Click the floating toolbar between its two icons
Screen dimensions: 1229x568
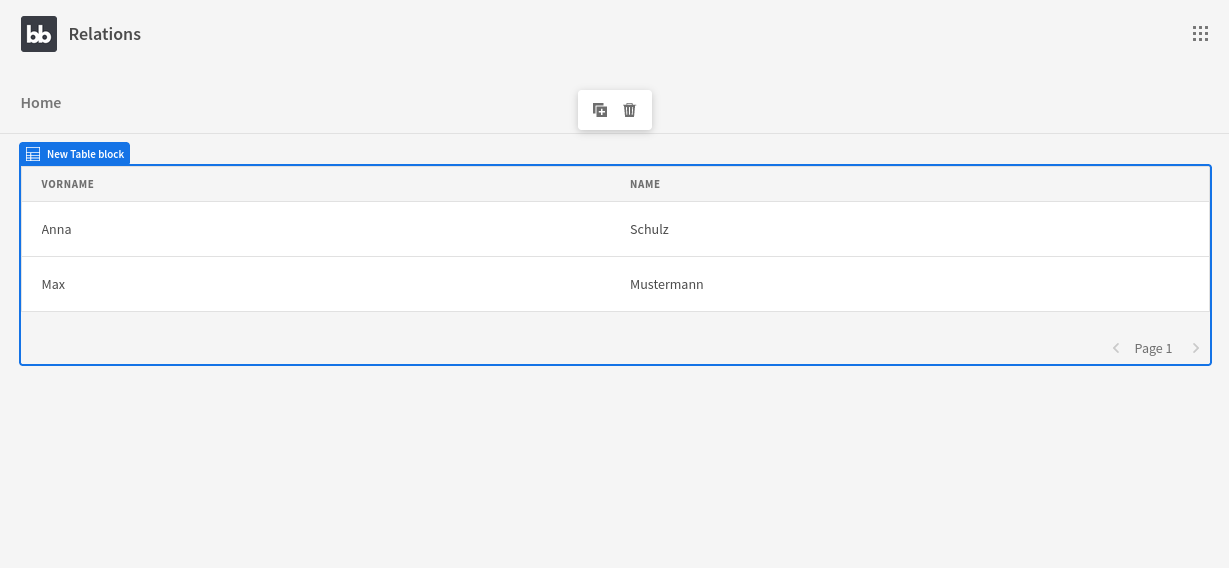point(615,110)
